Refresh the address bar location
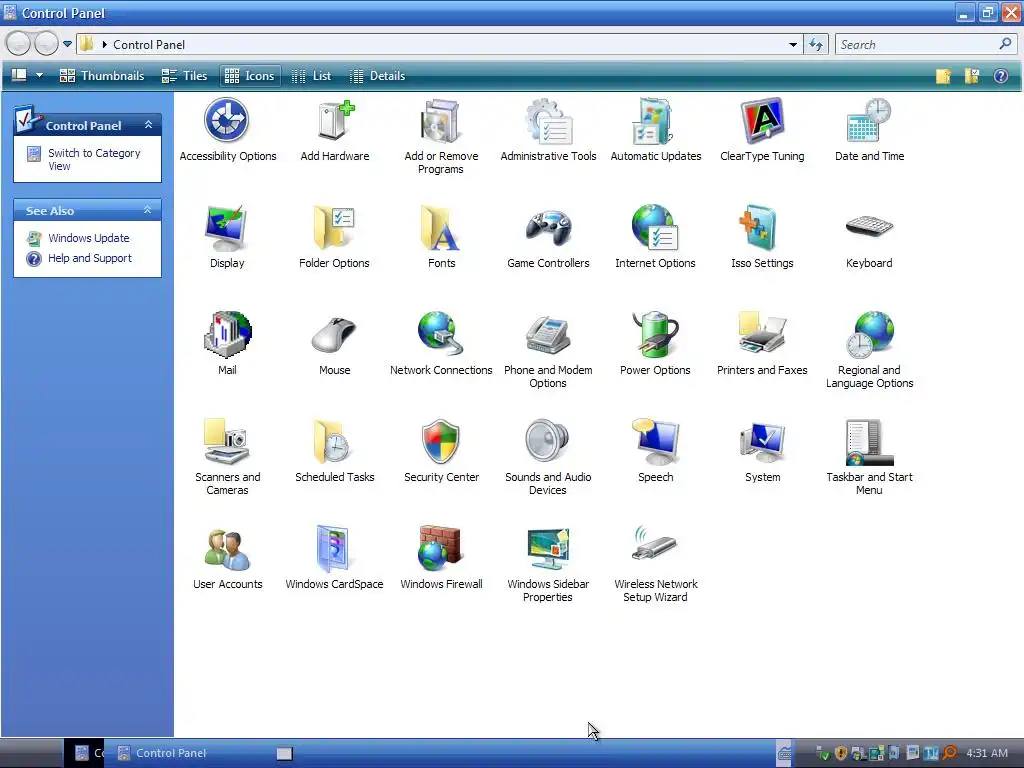The height and width of the screenshot is (768, 1024). tap(816, 44)
